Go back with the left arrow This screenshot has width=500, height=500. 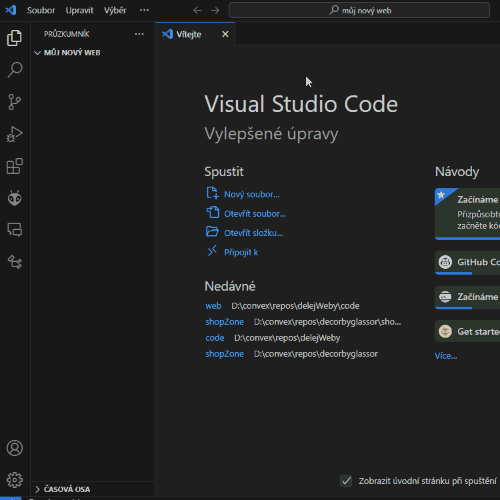[x=197, y=10]
